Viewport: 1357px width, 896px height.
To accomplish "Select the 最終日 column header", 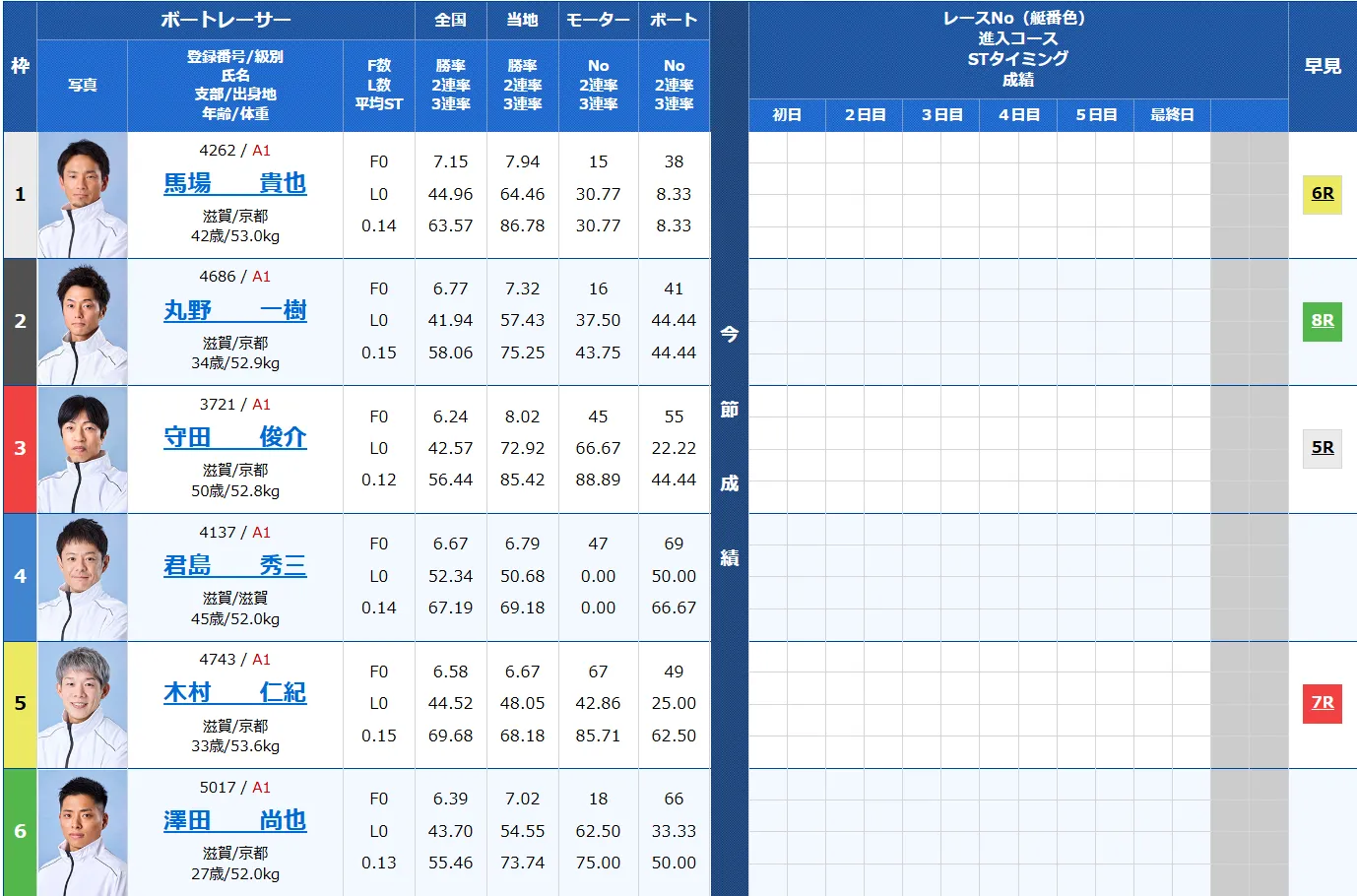I will (1171, 115).
